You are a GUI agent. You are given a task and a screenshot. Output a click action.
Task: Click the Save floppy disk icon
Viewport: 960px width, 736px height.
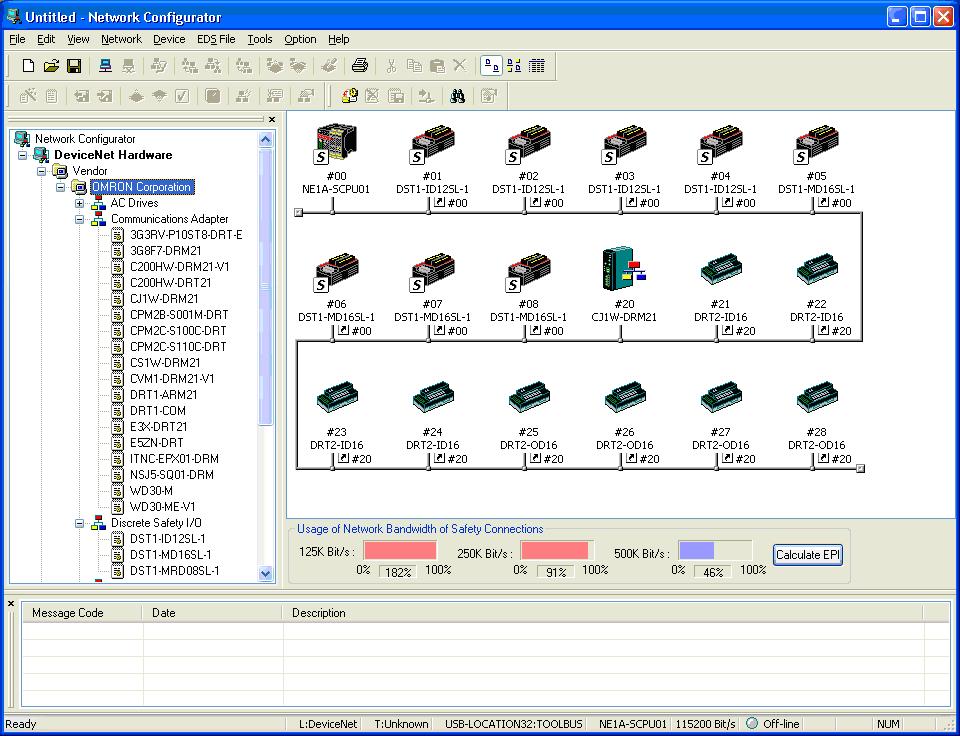coord(75,66)
